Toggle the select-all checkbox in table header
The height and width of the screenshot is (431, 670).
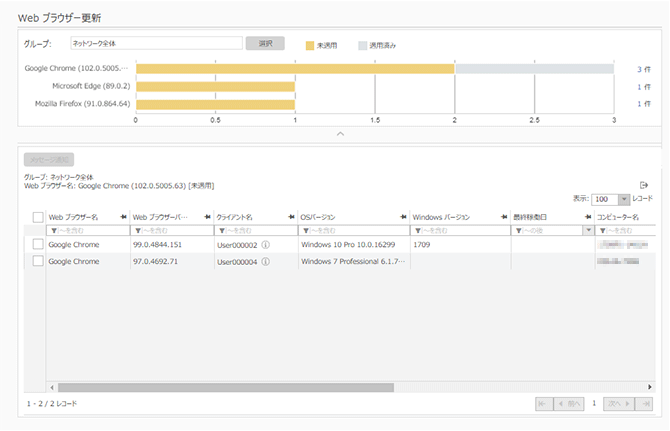coord(38,217)
